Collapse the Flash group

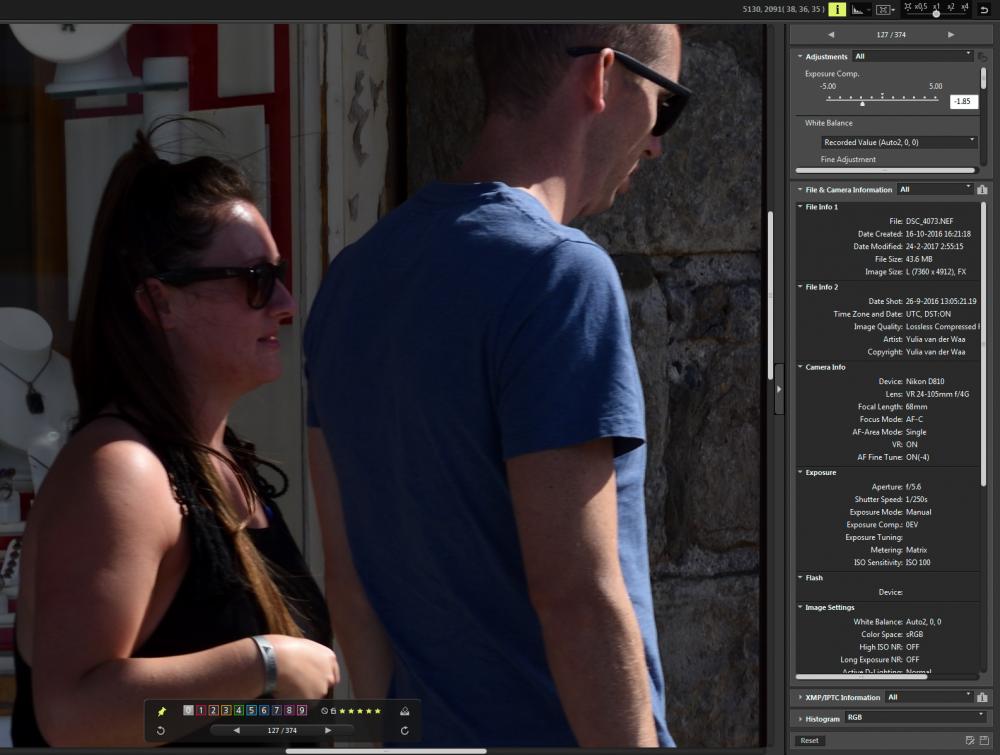[800, 577]
